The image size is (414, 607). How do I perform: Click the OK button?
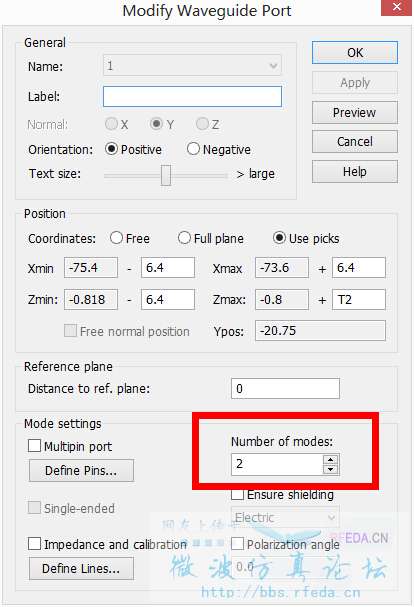[x=354, y=53]
